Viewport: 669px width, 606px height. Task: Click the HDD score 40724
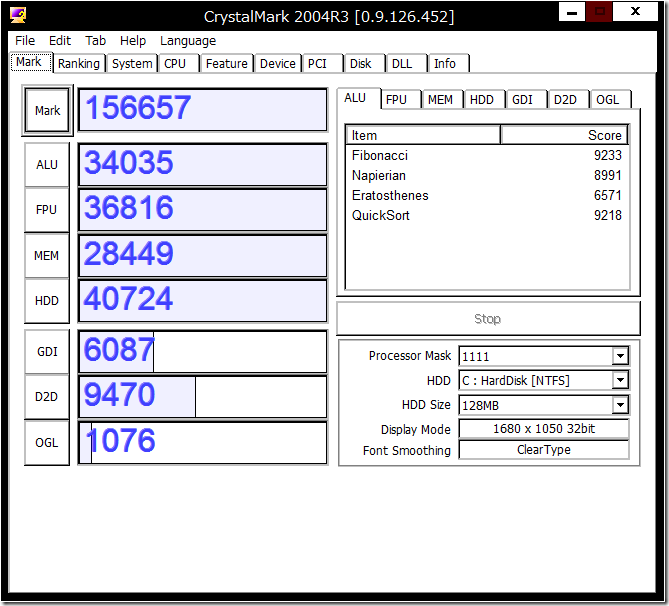[203, 301]
